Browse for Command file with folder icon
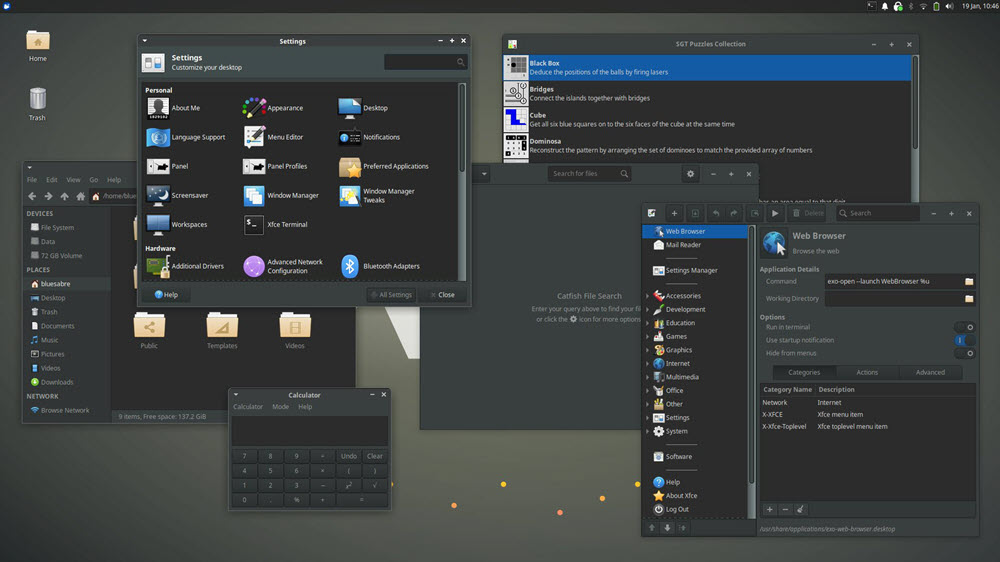 click(968, 282)
